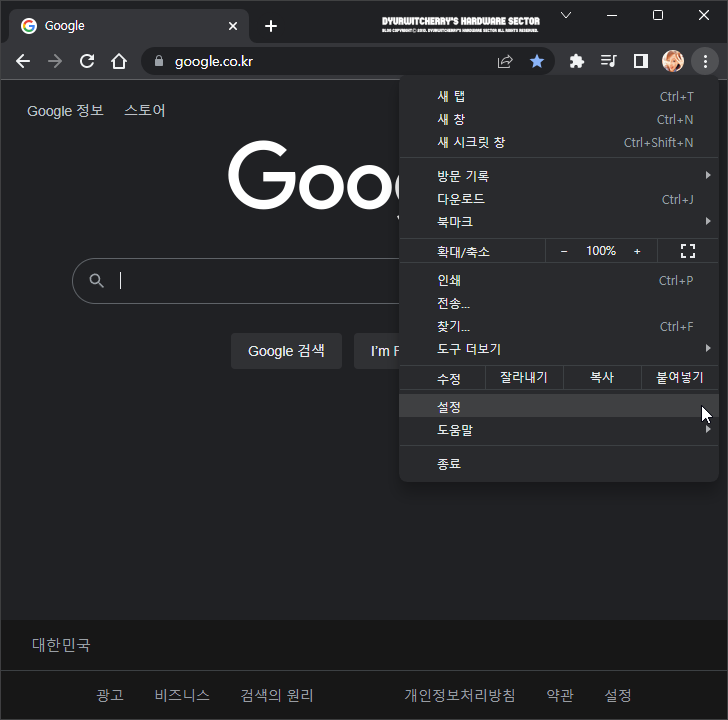This screenshot has height=720, width=728.
Task: Click the Google 검색 button
Action: click(286, 351)
